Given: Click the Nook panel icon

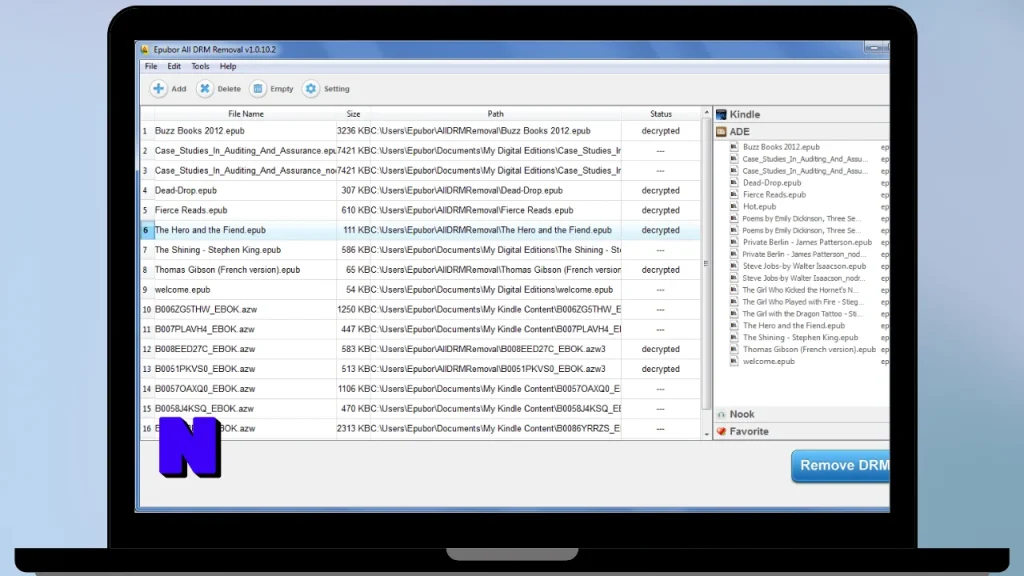Looking at the screenshot, I should click(x=721, y=414).
